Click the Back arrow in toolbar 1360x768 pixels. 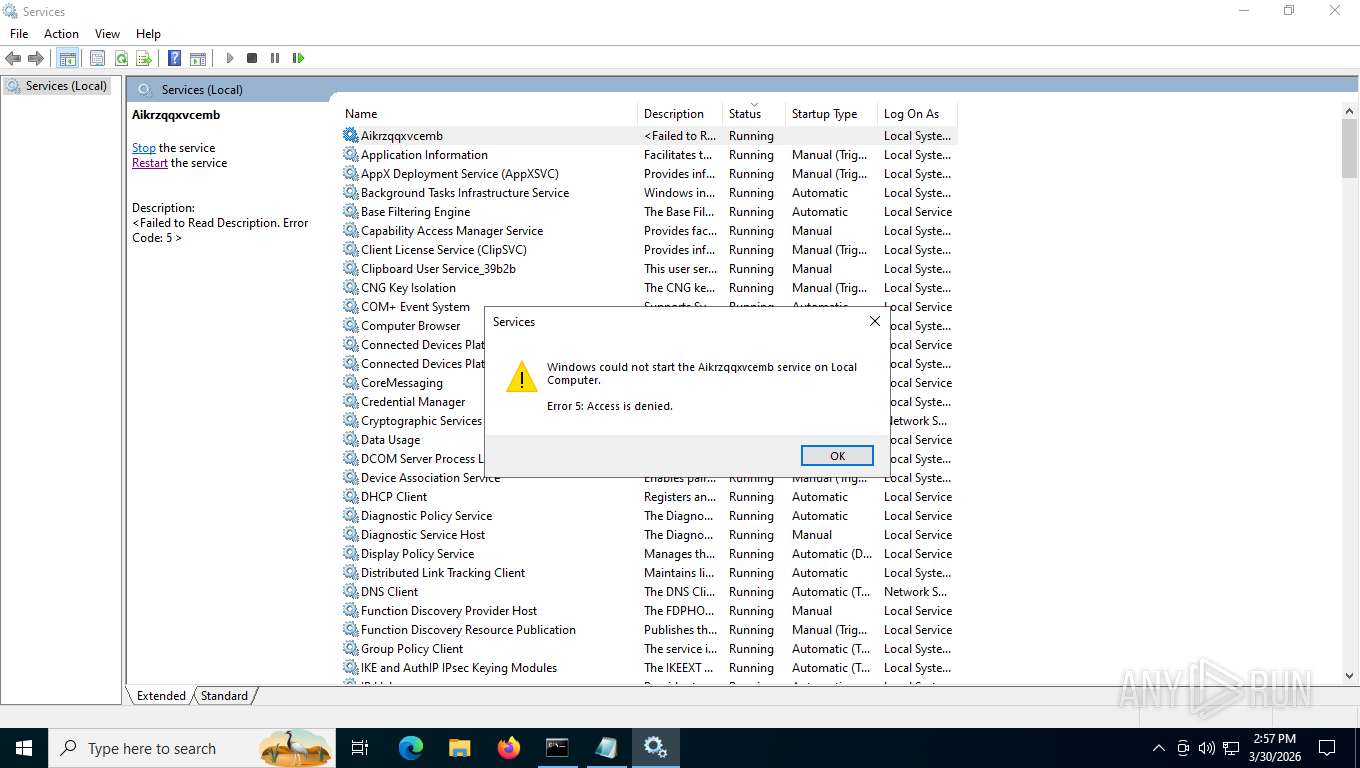click(x=13, y=58)
